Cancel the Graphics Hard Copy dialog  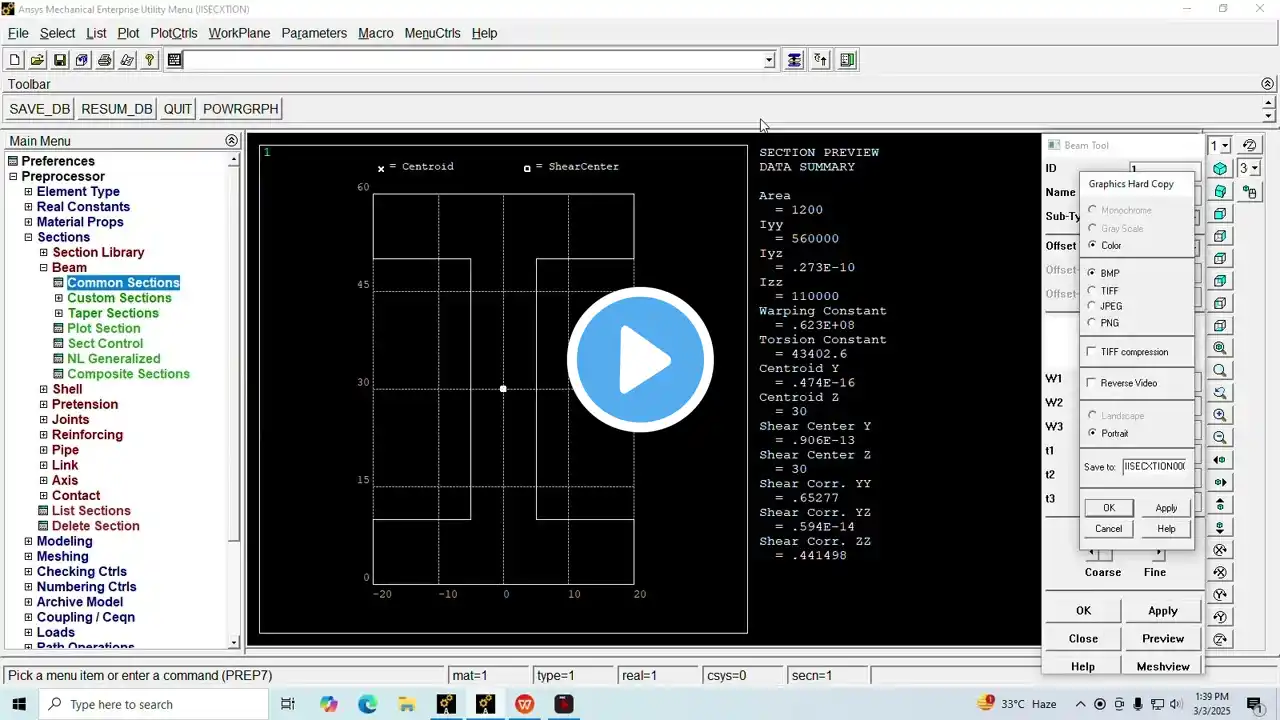tap(1108, 529)
